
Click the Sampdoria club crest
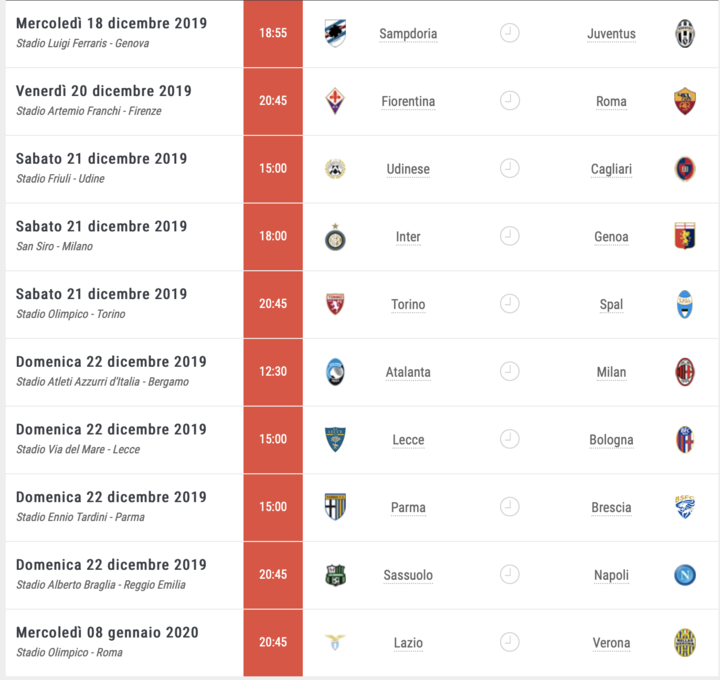(x=335, y=33)
